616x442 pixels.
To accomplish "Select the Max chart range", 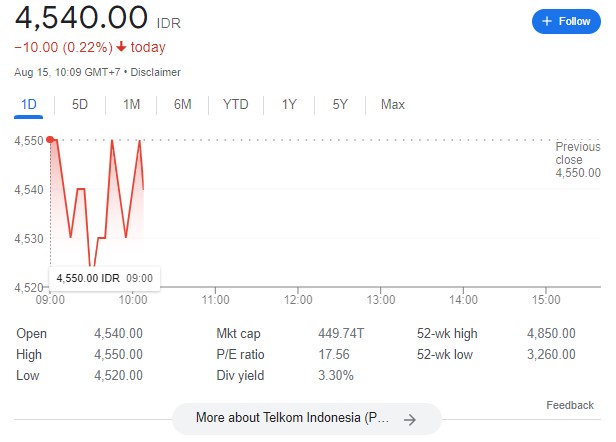I will [x=393, y=105].
